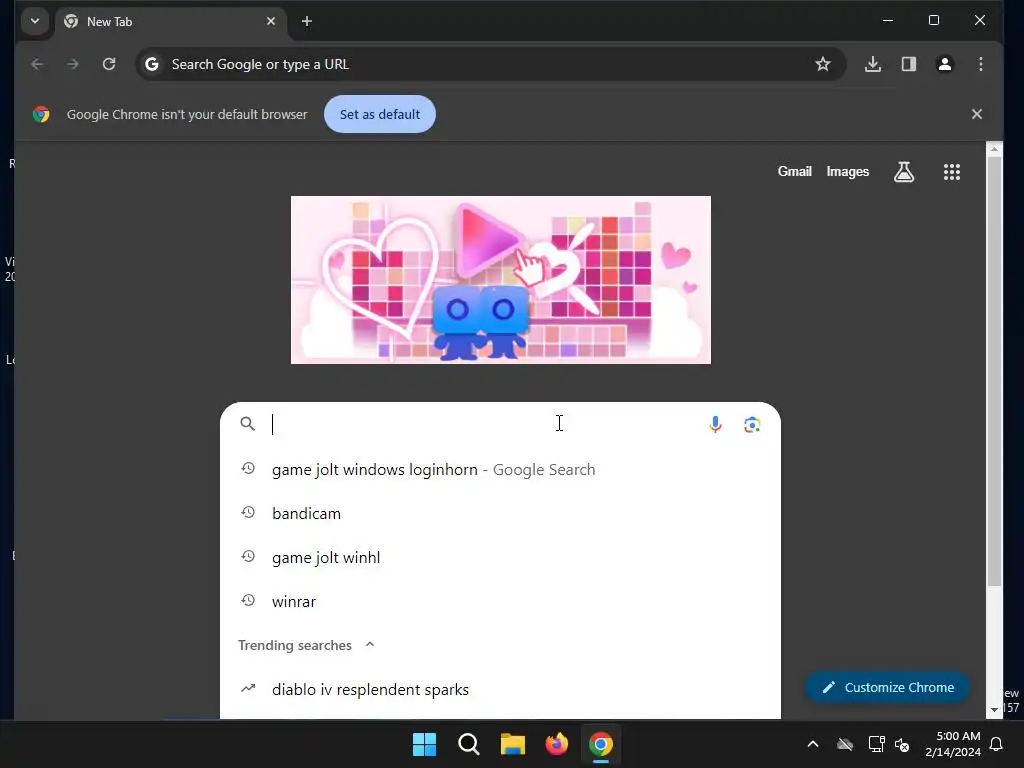
Task: Open Customize Chrome button
Action: pos(888,688)
